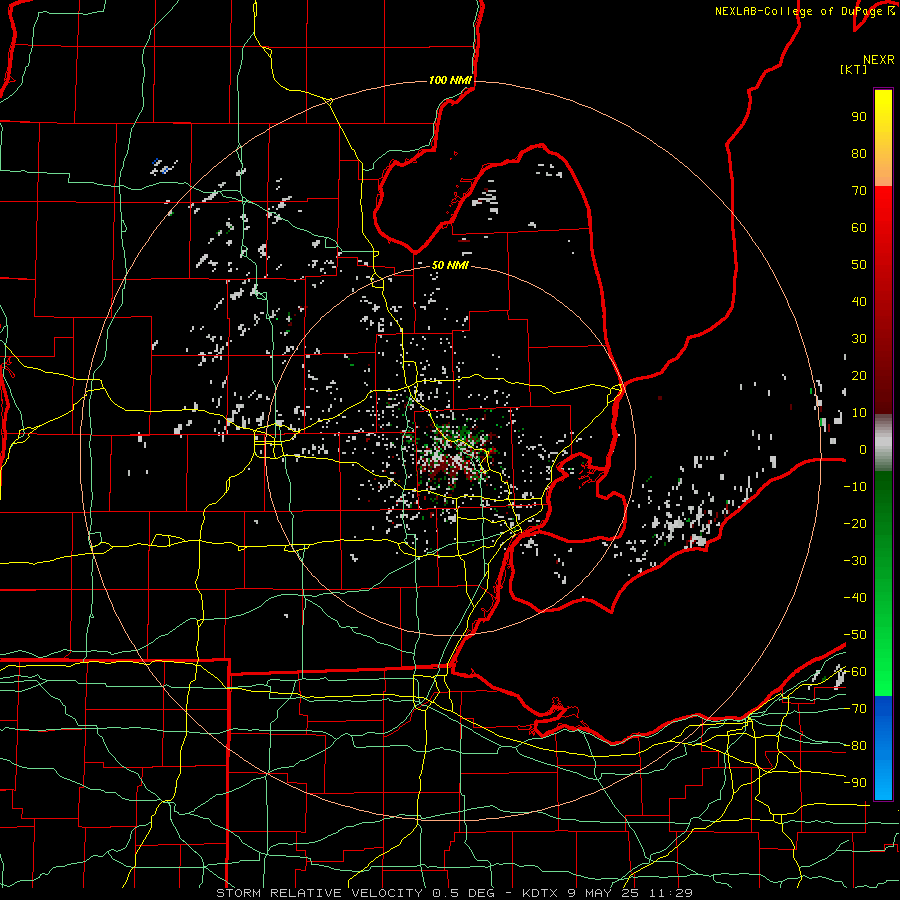Pick the gray zero-velocity segment of the scale

click(883, 443)
